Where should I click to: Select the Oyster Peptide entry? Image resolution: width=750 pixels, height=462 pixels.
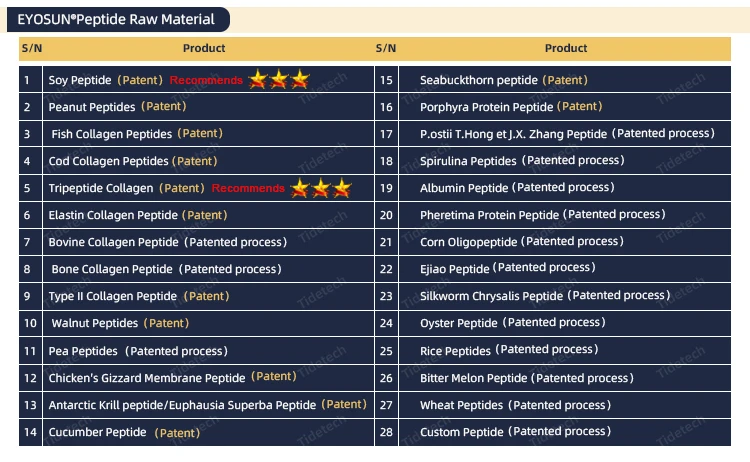458,323
